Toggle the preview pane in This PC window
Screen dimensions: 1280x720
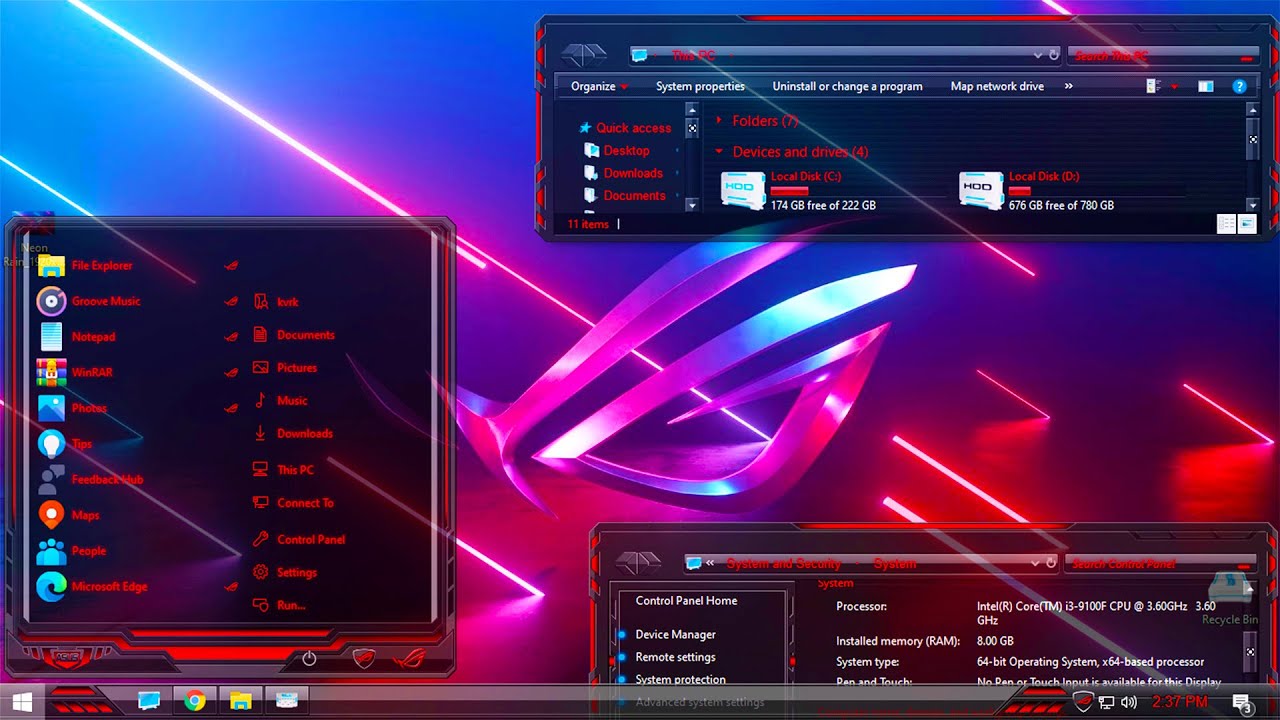tap(1206, 87)
